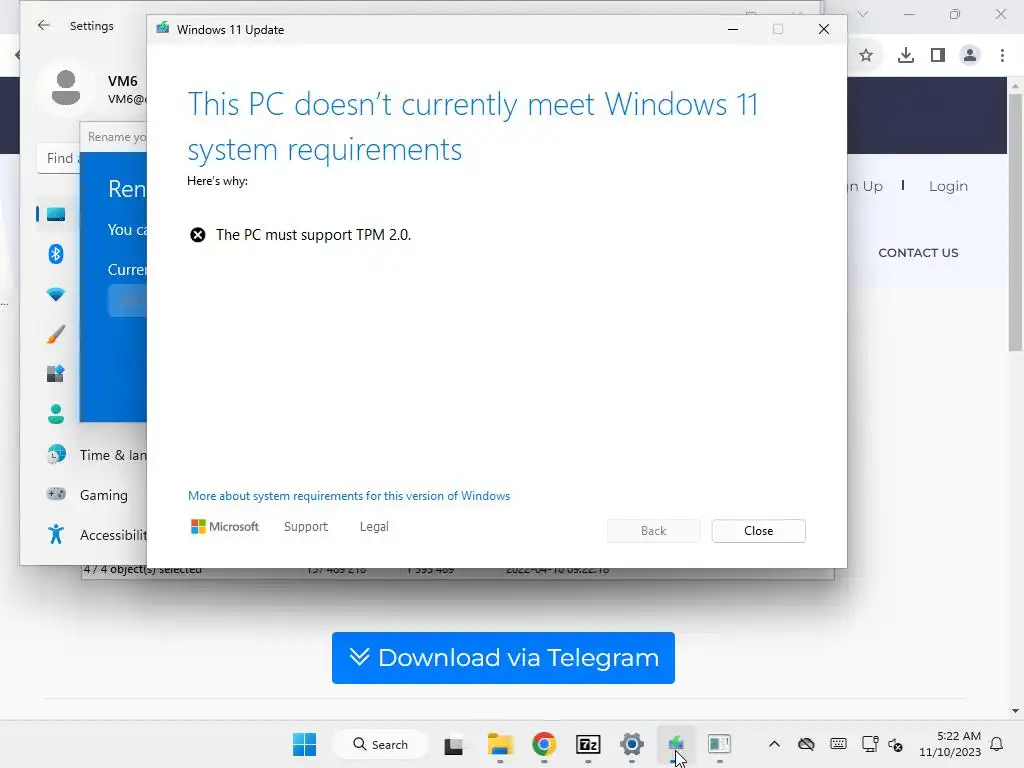Screen dimensions: 1024x768
Task: Open the clock showing 5:22 AM
Action: [950, 744]
